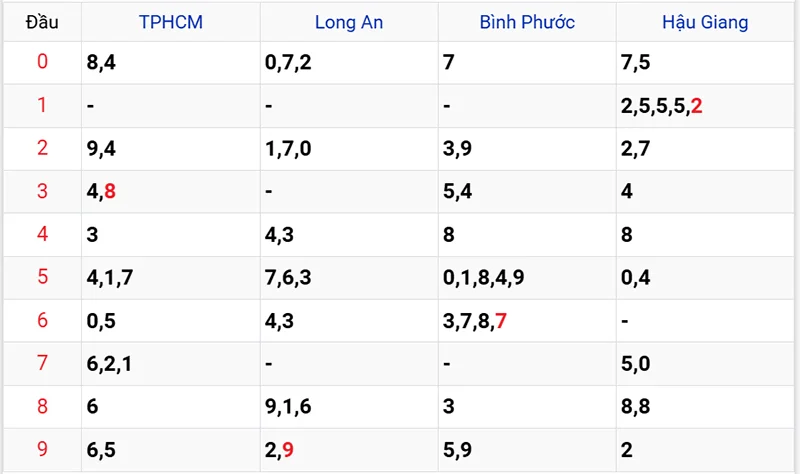Click the Bình Phước header link
800x474 pixels.
[x=527, y=21]
